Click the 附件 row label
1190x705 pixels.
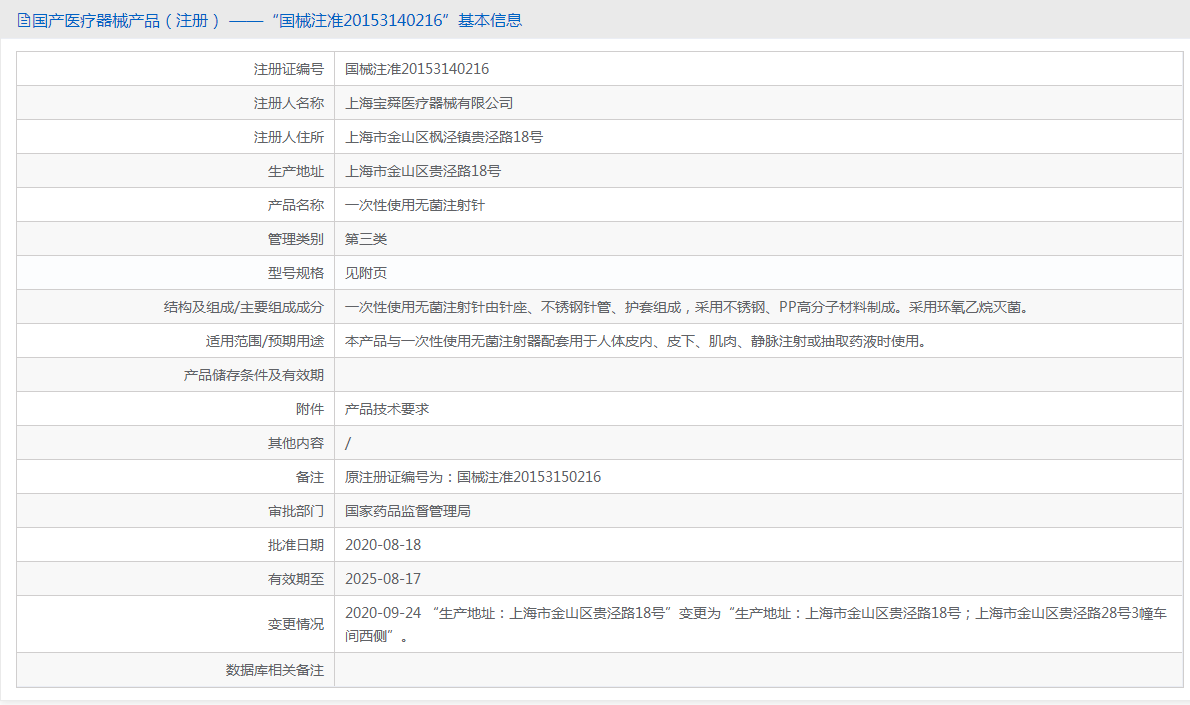[310, 409]
